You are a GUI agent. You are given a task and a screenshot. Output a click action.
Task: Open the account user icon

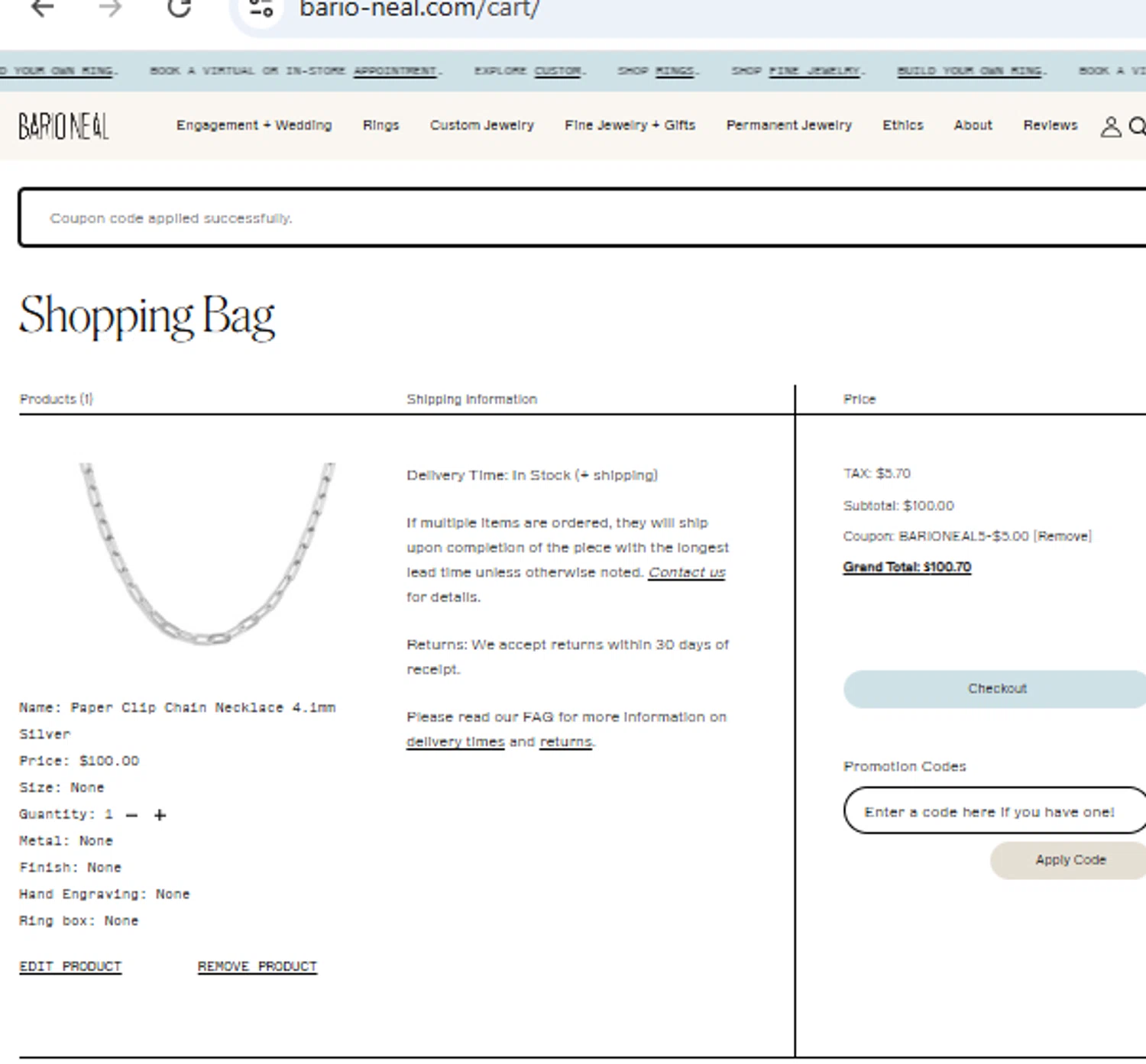(1111, 126)
